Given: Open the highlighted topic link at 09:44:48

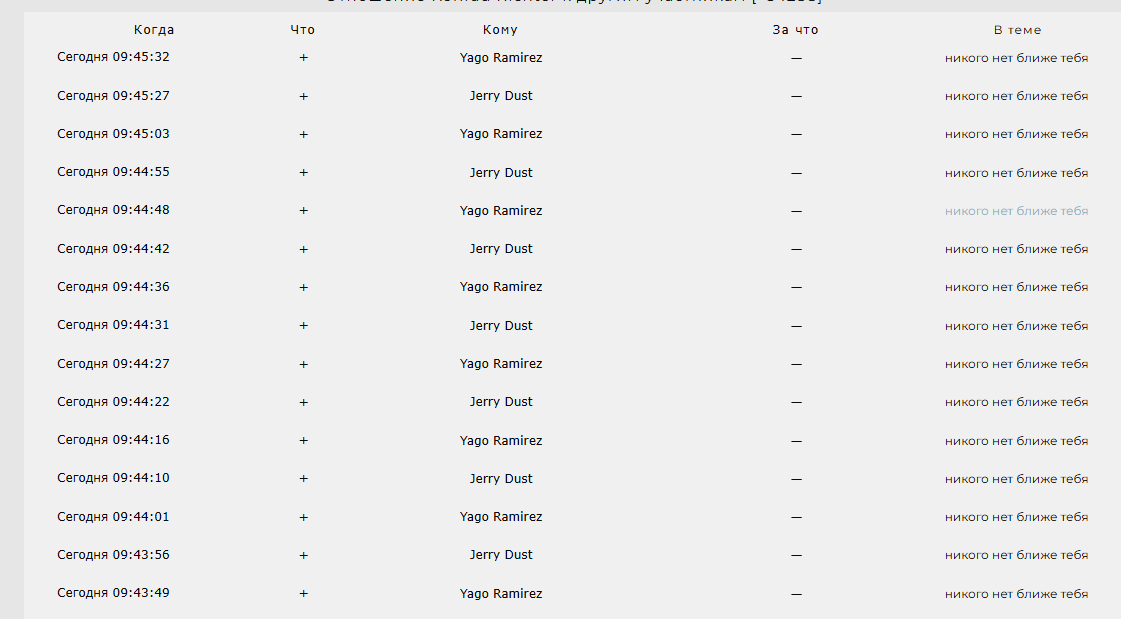Looking at the screenshot, I should click(x=1016, y=211).
